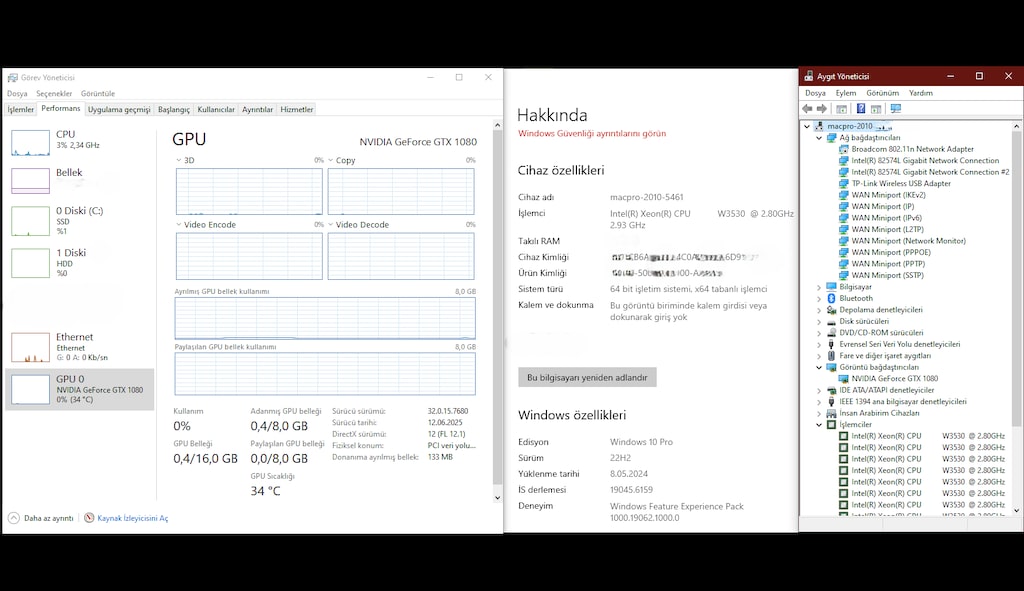Open the Video Encode graph dropdown

tap(178, 225)
